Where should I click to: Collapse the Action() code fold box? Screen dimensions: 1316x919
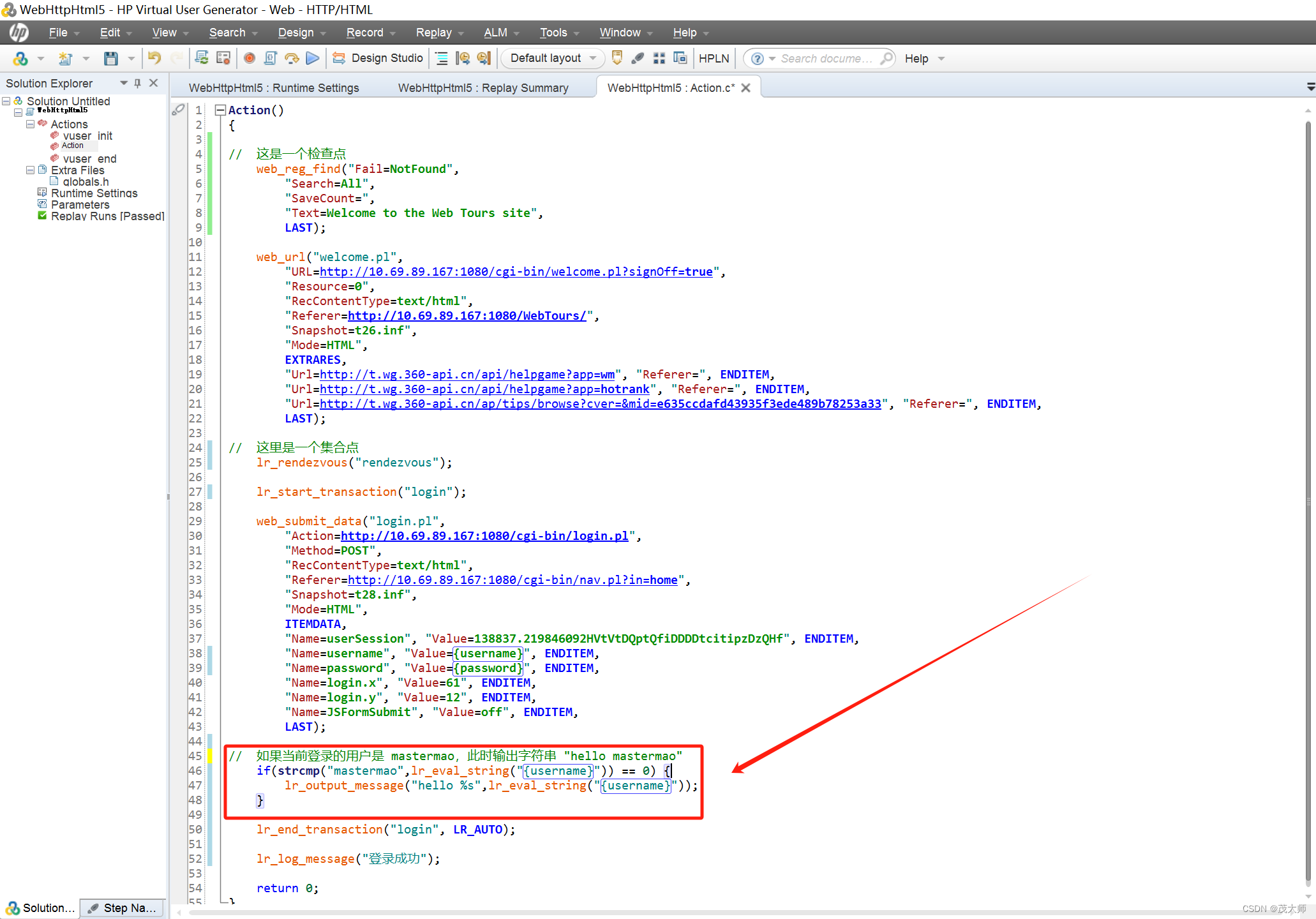[220, 110]
